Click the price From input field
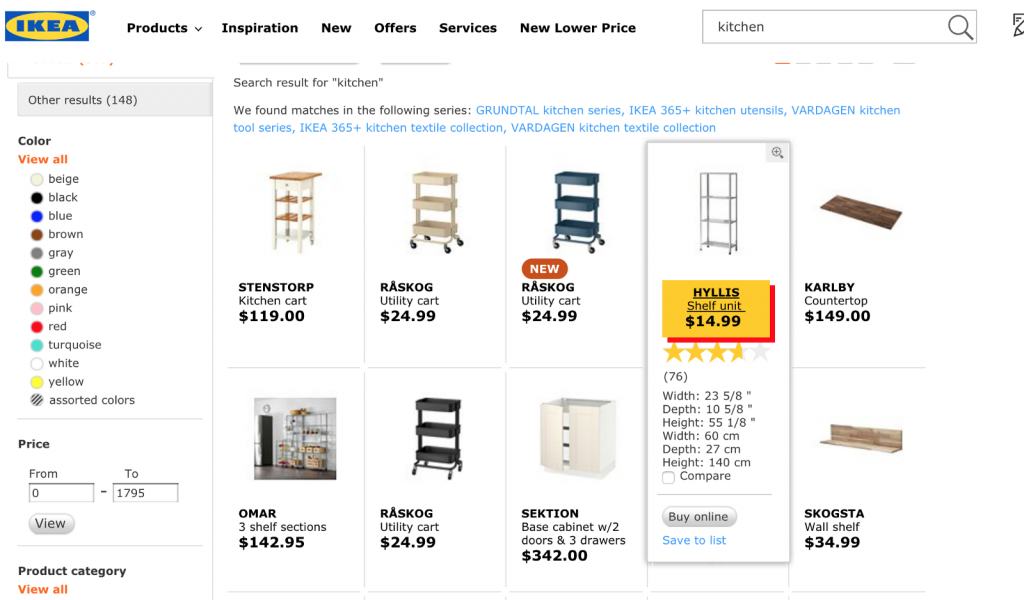 [x=61, y=493]
